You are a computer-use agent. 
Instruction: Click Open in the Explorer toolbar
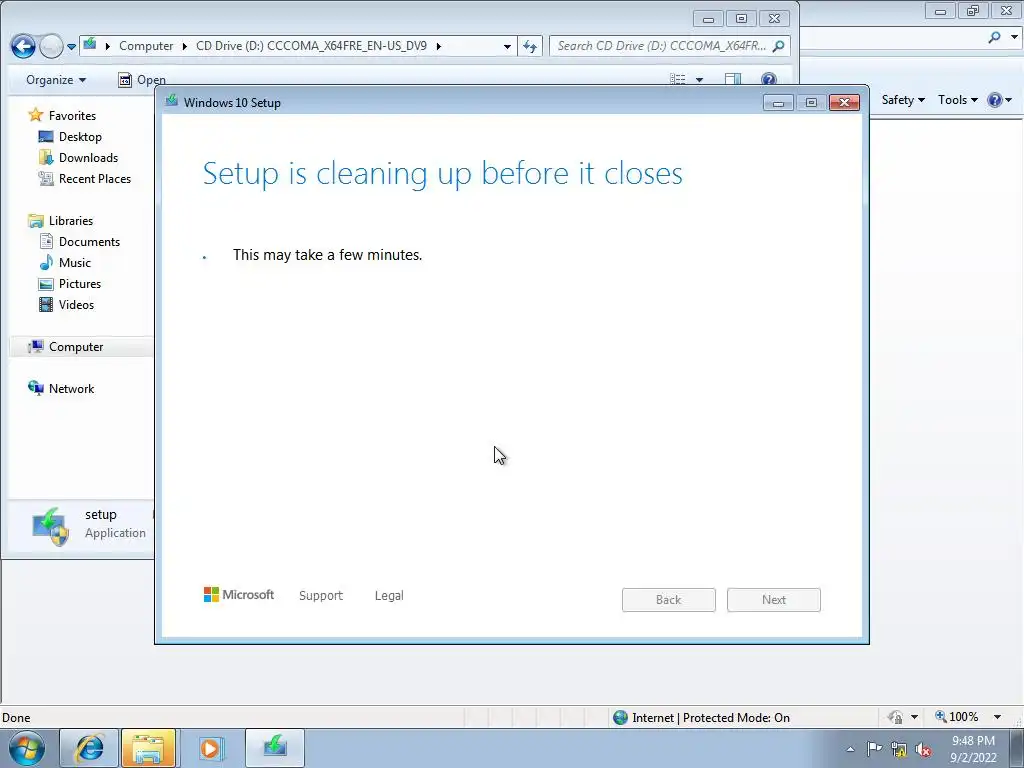[x=142, y=80]
